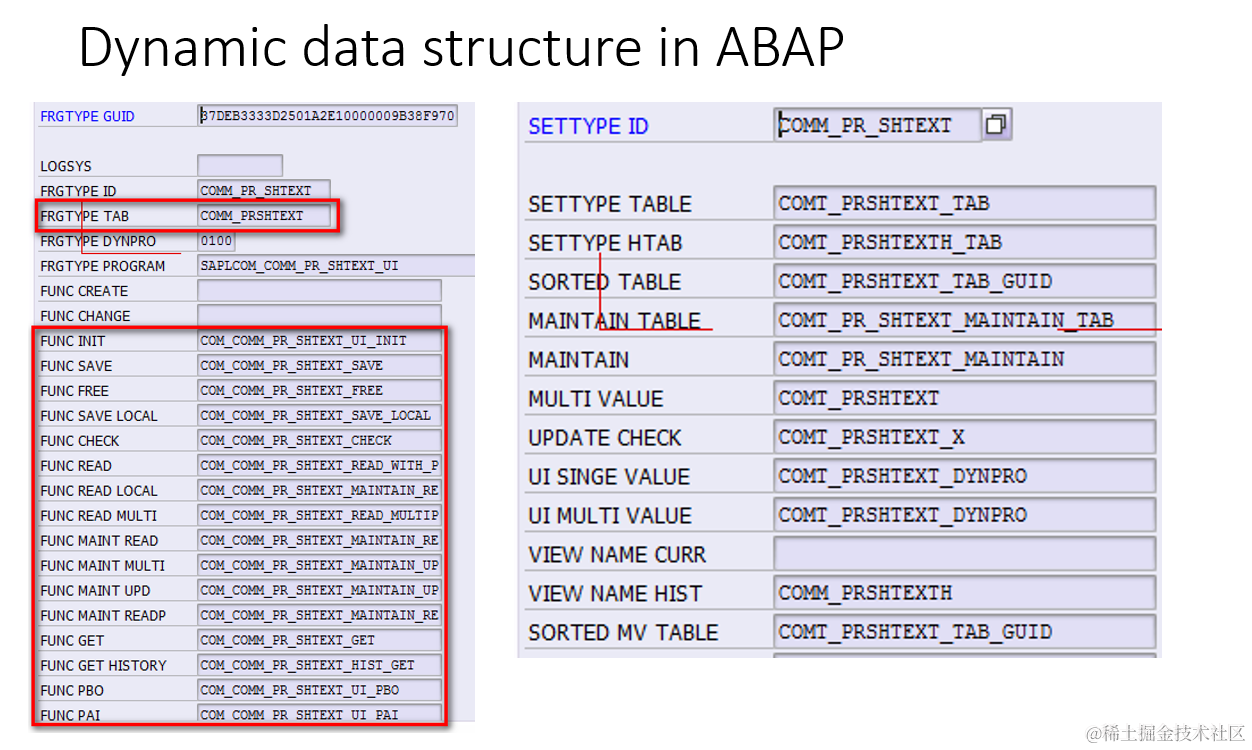Select the FUNC MAINT MULTI field
Viewport: 1252px width, 750px height.
click(319, 566)
